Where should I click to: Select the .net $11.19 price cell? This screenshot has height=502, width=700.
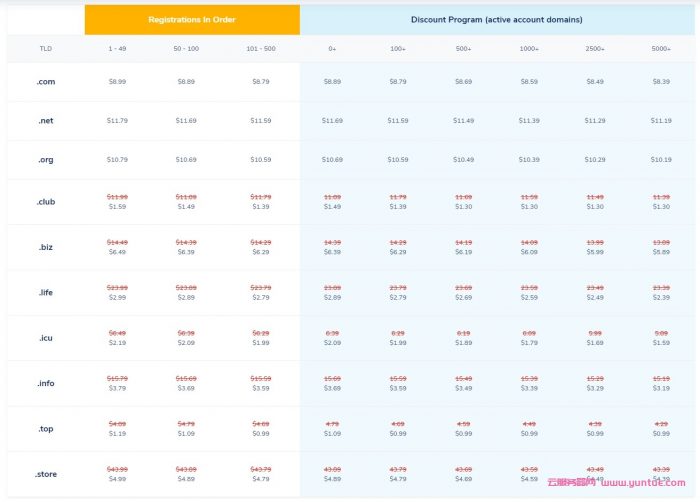(x=661, y=120)
